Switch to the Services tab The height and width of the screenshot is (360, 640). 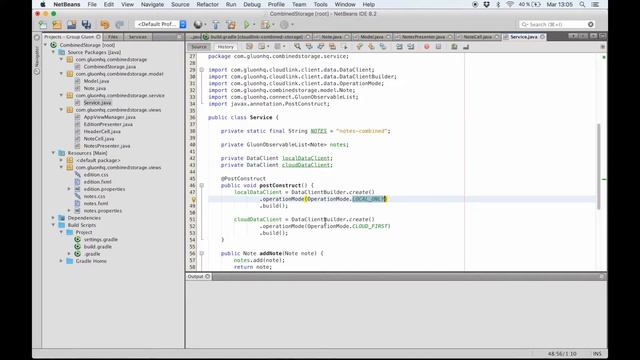coord(138,37)
